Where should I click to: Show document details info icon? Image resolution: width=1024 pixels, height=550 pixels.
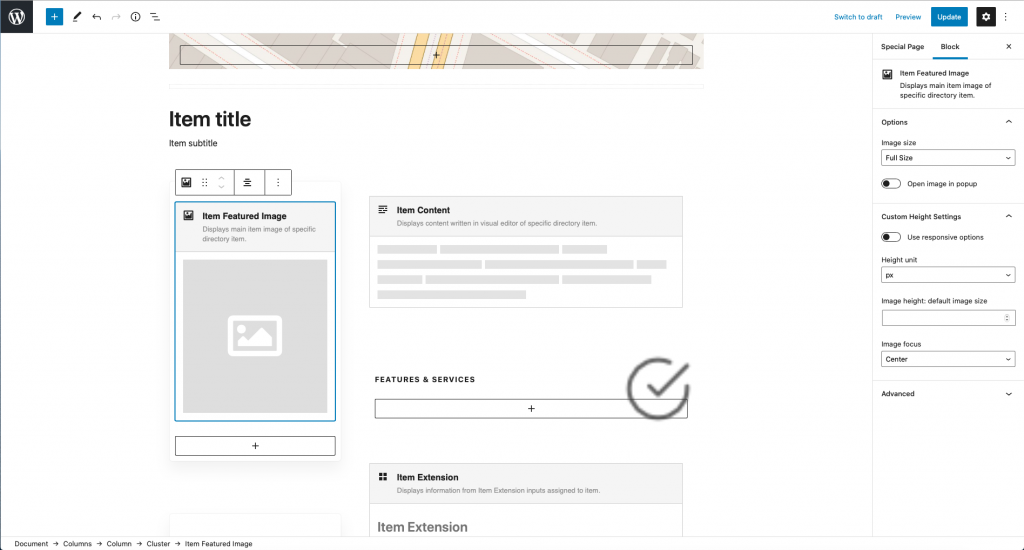(135, 16)
